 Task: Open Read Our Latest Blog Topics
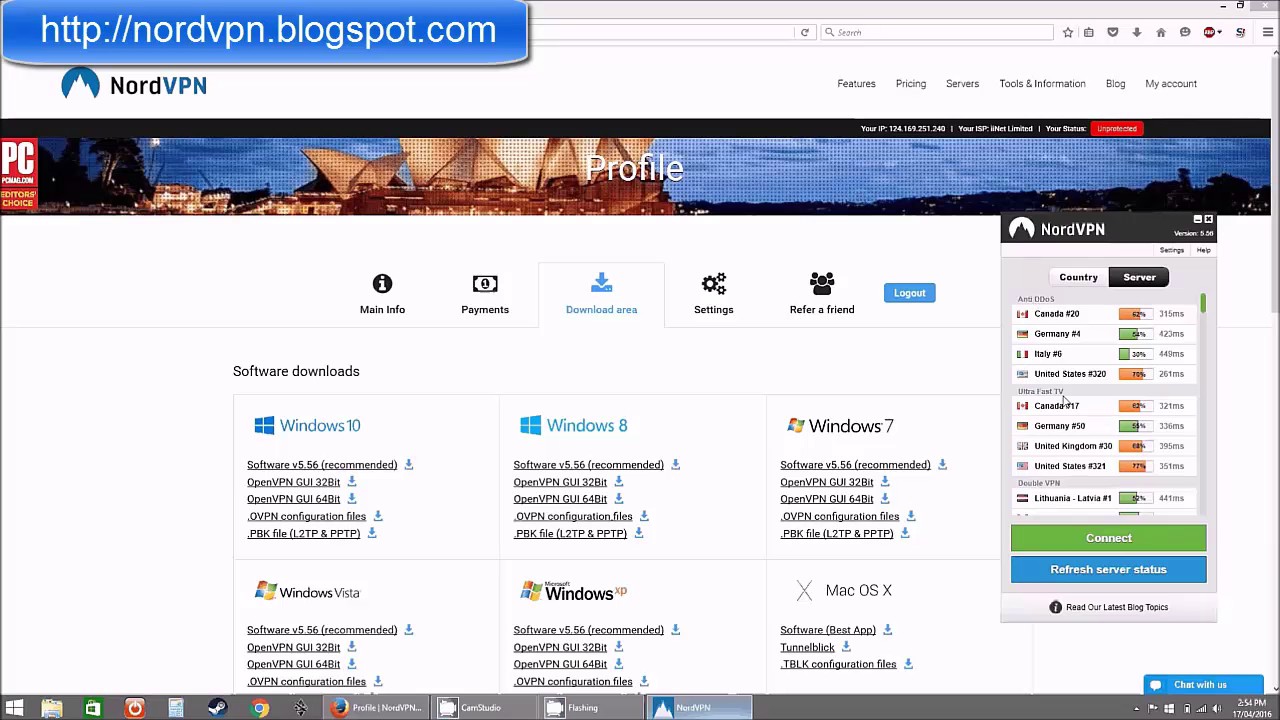pos(1108,607)
